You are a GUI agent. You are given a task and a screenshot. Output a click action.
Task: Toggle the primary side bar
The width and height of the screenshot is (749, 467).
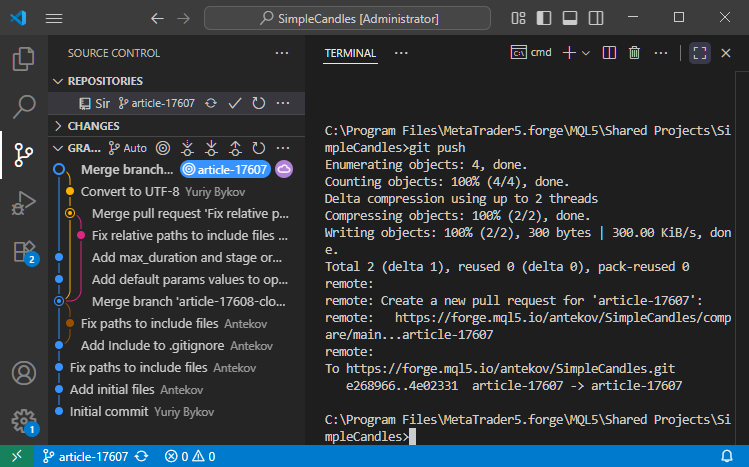(544, 18)
